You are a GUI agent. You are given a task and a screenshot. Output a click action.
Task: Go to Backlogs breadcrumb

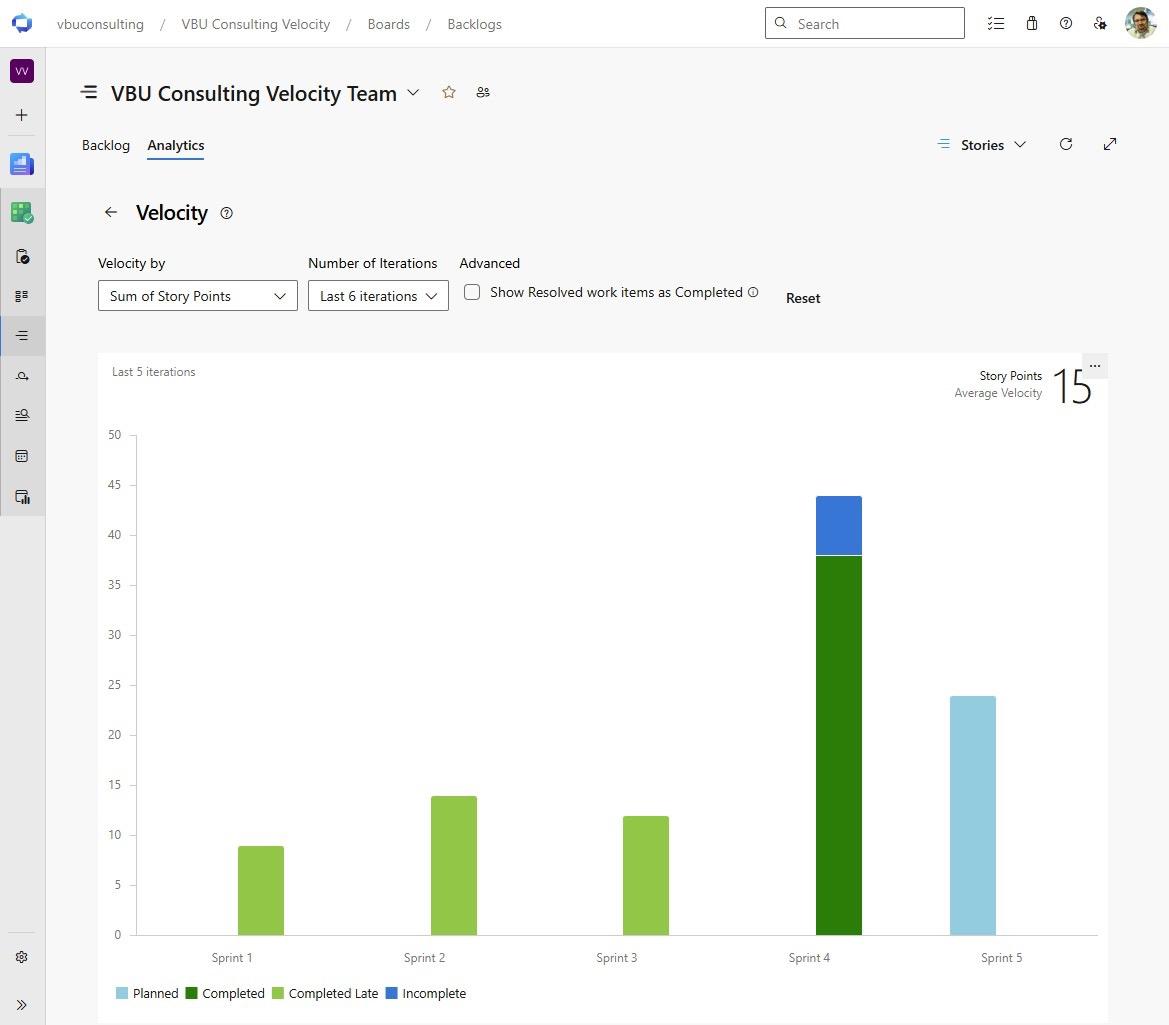[474, 24]
